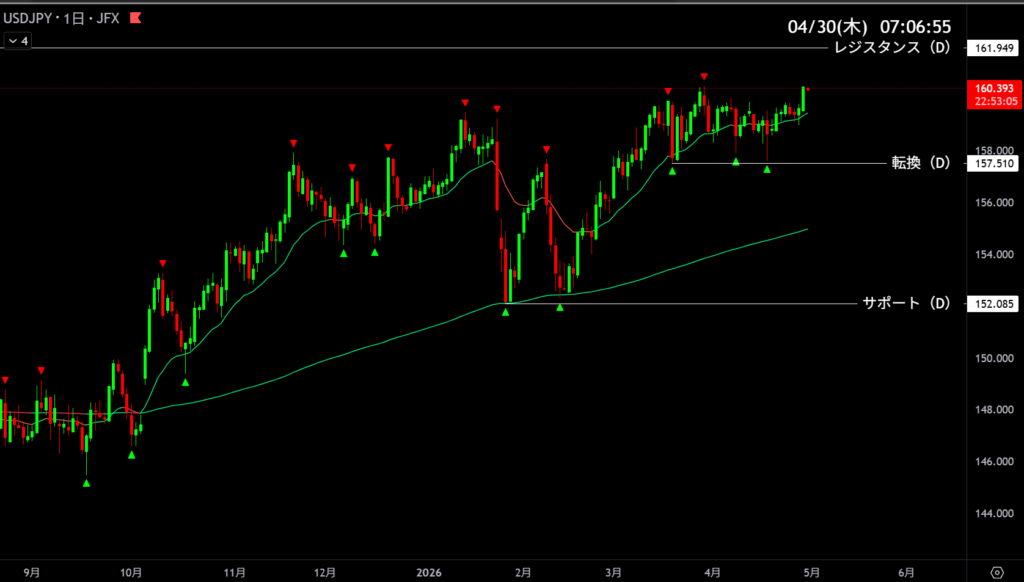Image resolution: width=1024 pixels, height=582 pixels.
Task: Click the 157.510 price tag on axis
Action: click(993, 163)
